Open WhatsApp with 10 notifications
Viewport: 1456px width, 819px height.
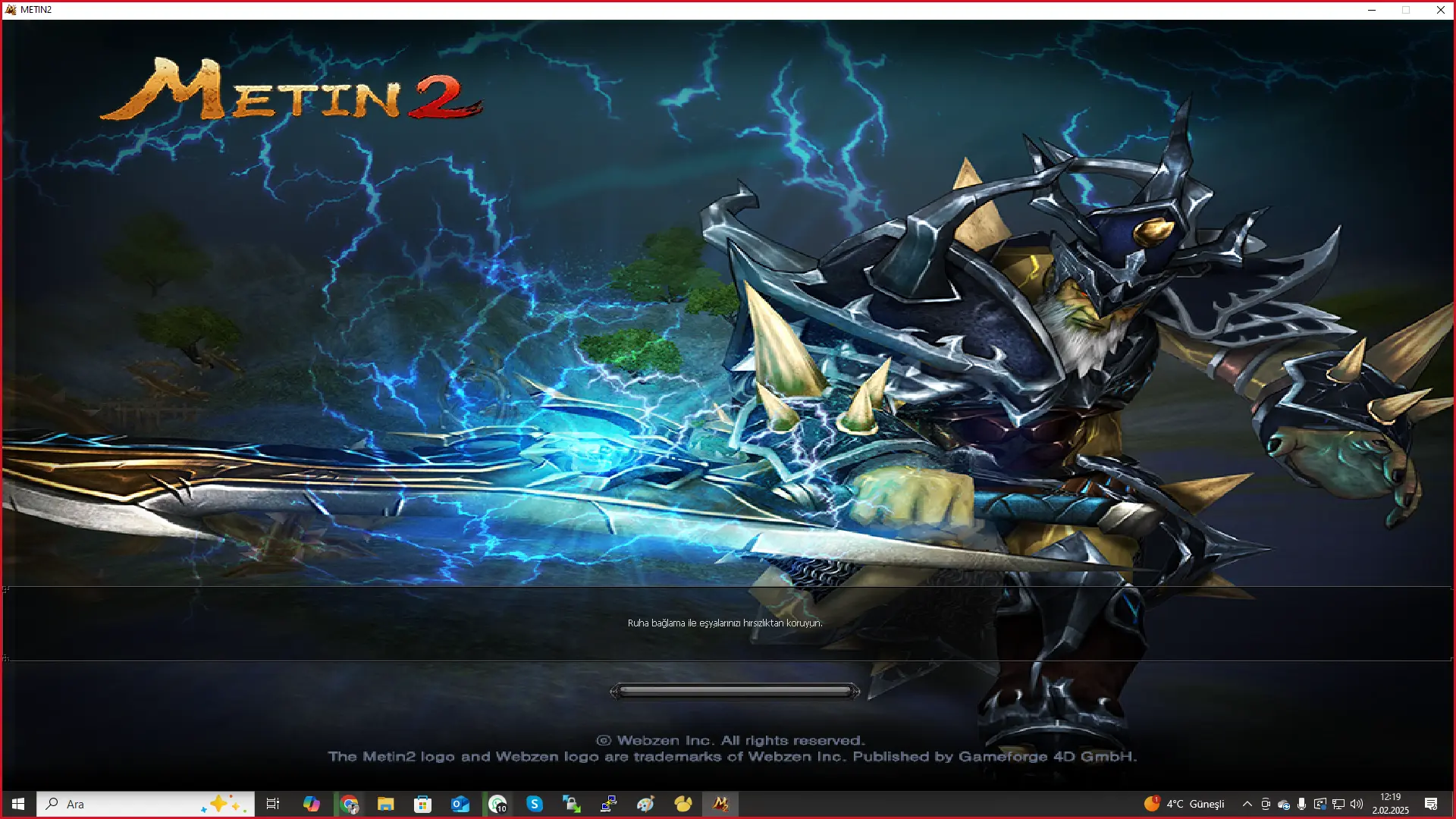[x=497, y=804]
